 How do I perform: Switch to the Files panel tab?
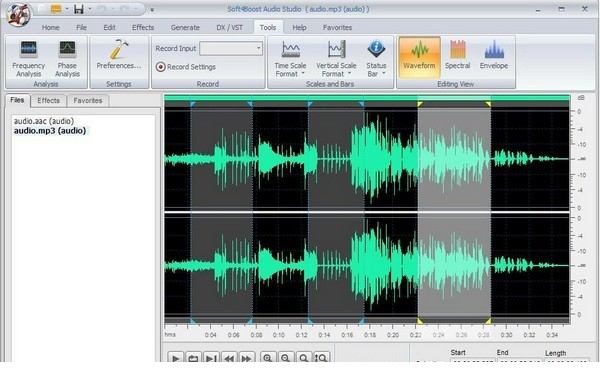click(x=17, y=100)
